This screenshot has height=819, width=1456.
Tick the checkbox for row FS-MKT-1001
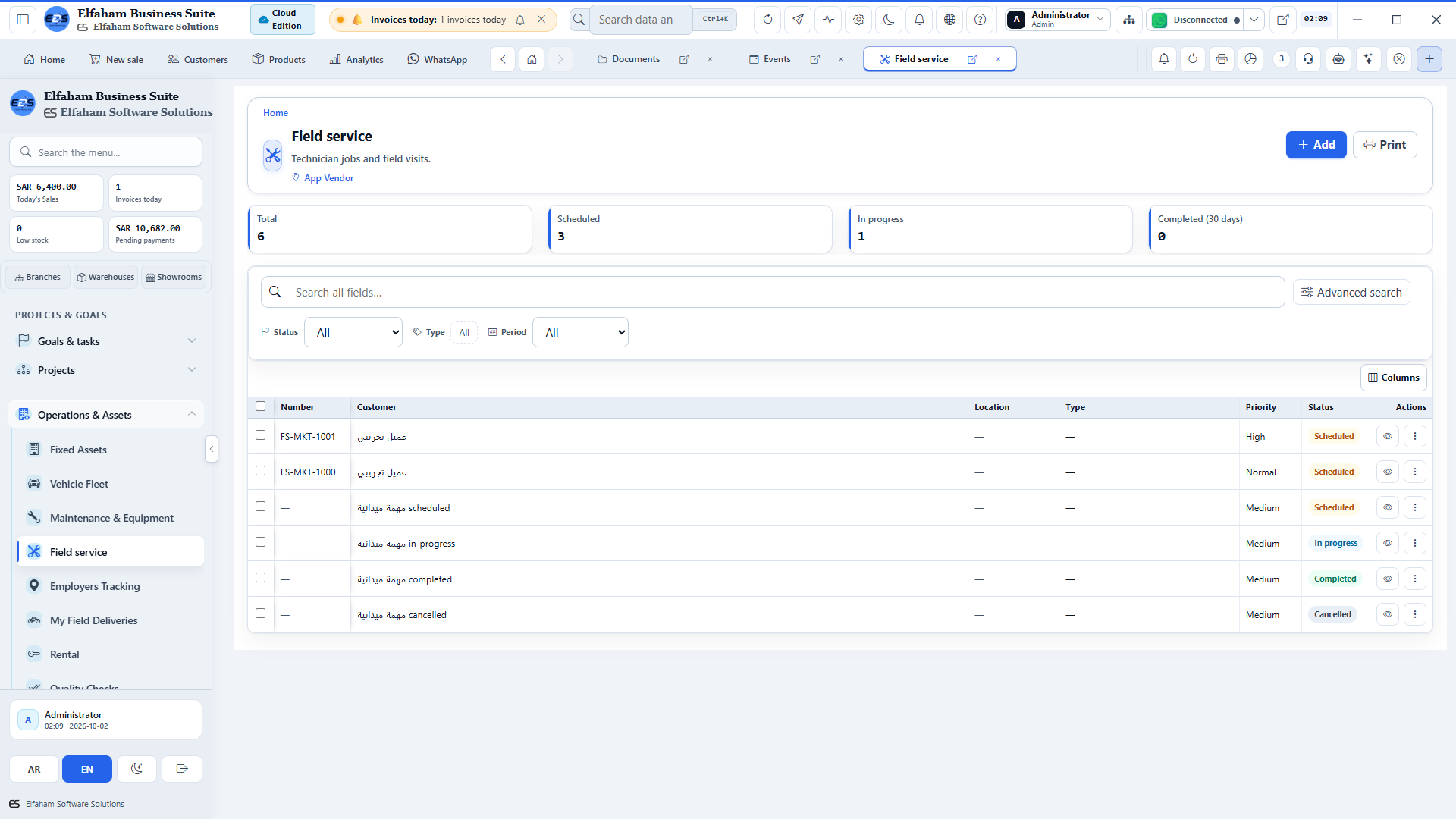(x=261, y=435)
